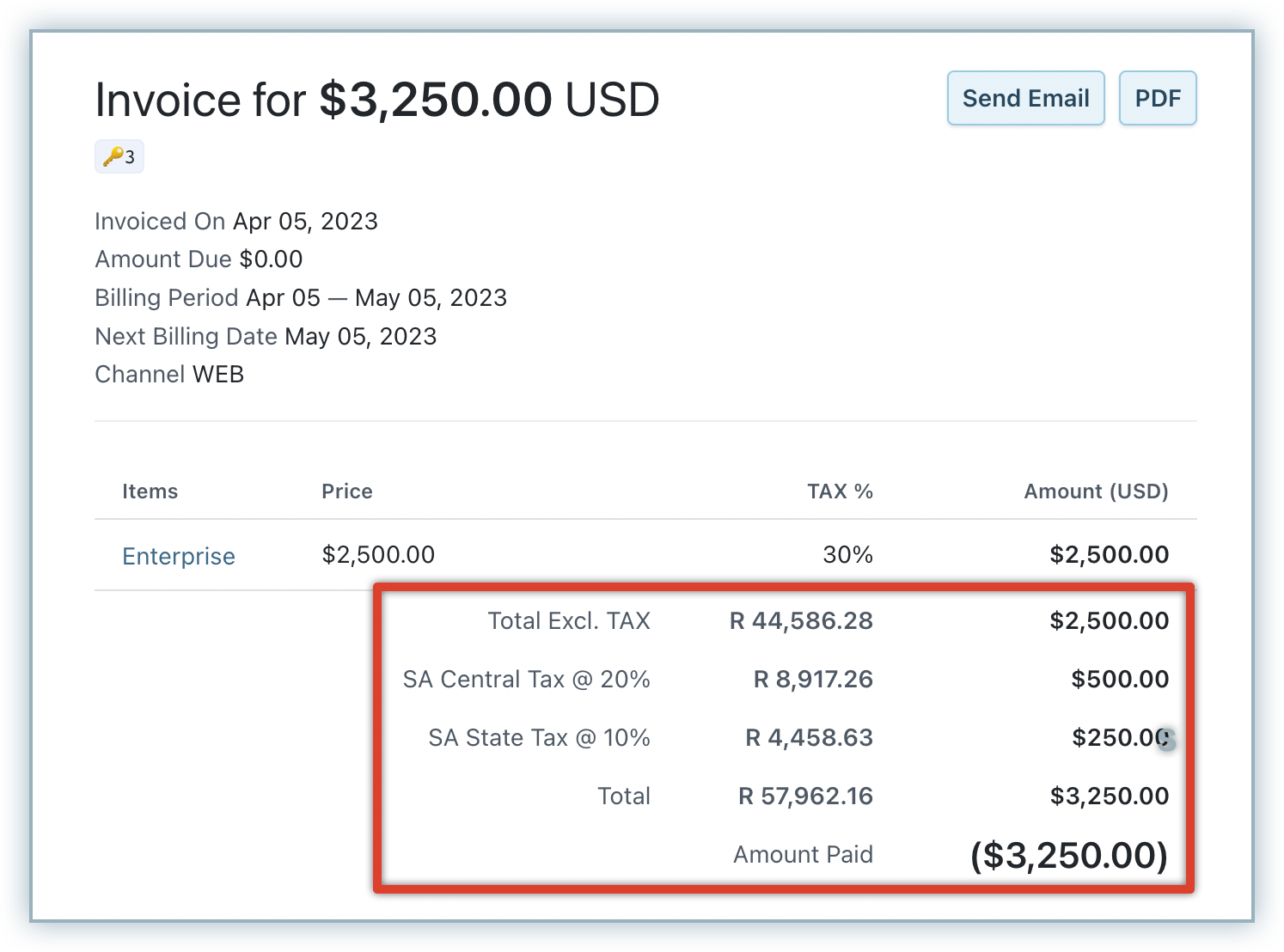Click the Next Billing Date value
The height and width of the screenshot is (952, 1284).
(x=360, y=336)
